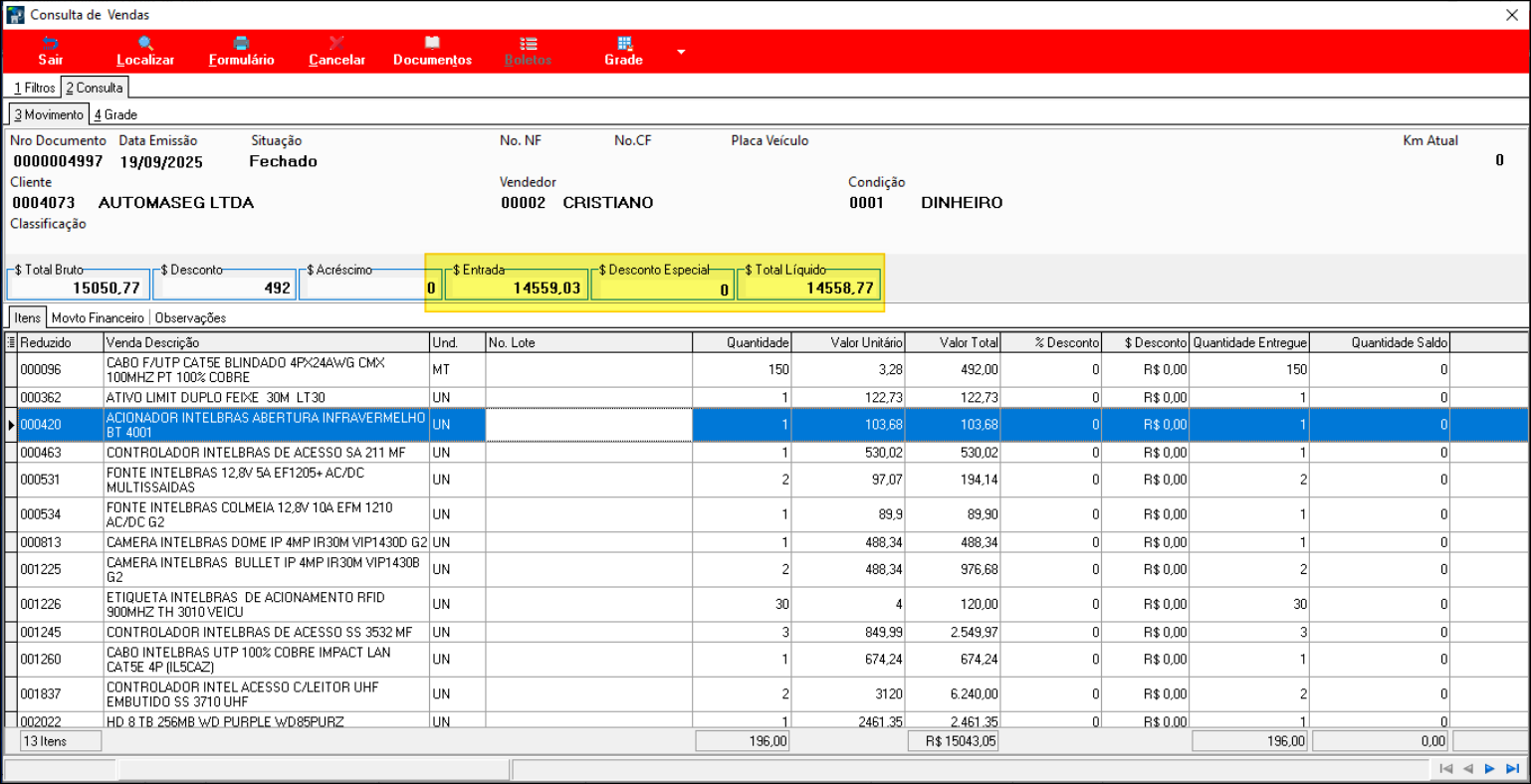Click the Formulário printer icon
The height and width of the screenshot is (784, 1531).
pos(241,44)
